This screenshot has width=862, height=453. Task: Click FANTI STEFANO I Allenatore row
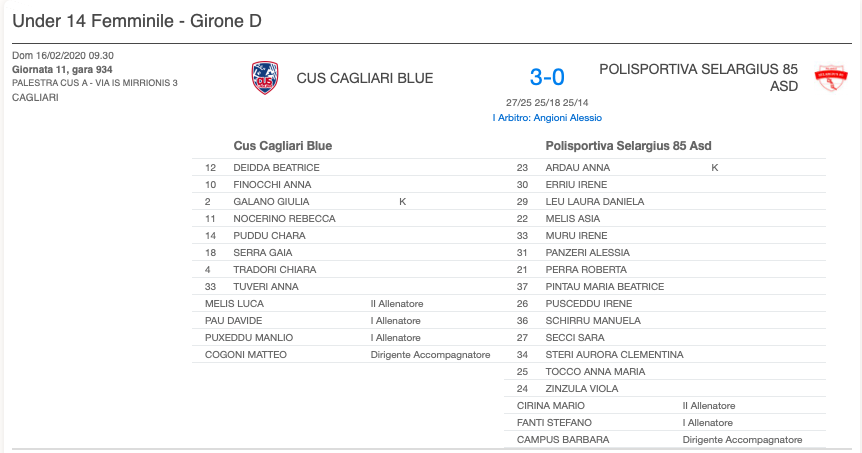(665, 423)
